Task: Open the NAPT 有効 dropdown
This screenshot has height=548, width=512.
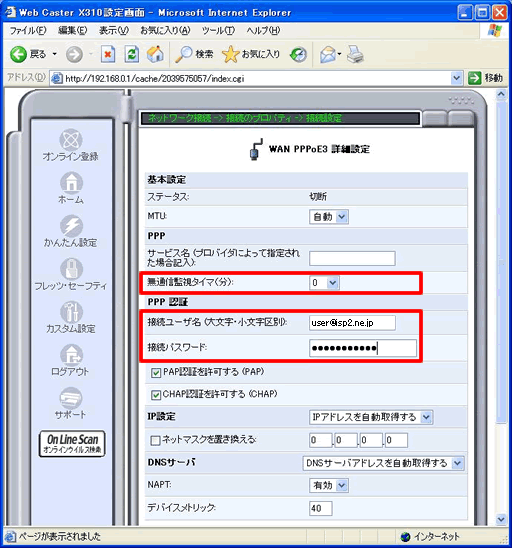Action: 329,485
